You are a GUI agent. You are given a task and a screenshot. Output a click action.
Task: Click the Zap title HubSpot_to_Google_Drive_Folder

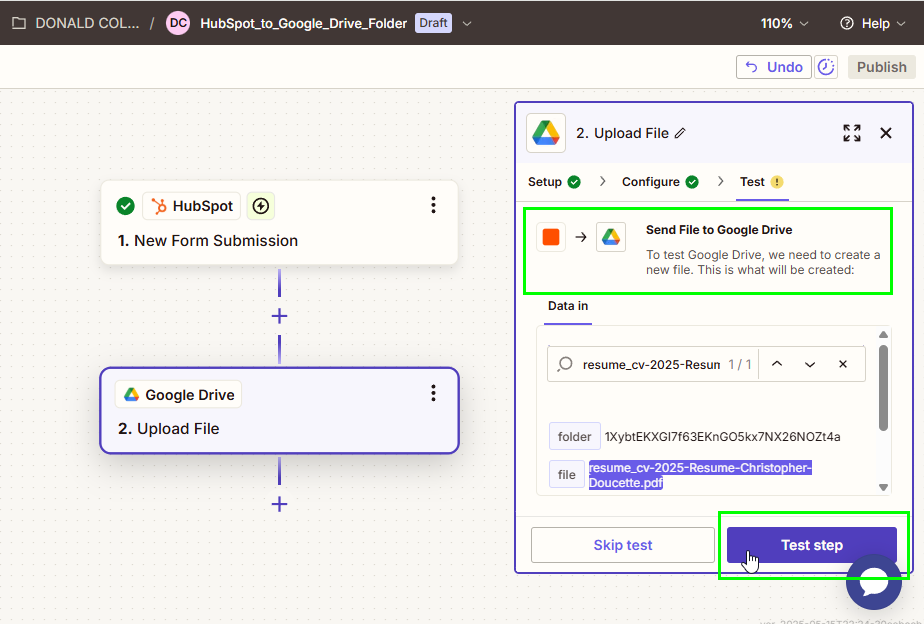tap(303, 24)
